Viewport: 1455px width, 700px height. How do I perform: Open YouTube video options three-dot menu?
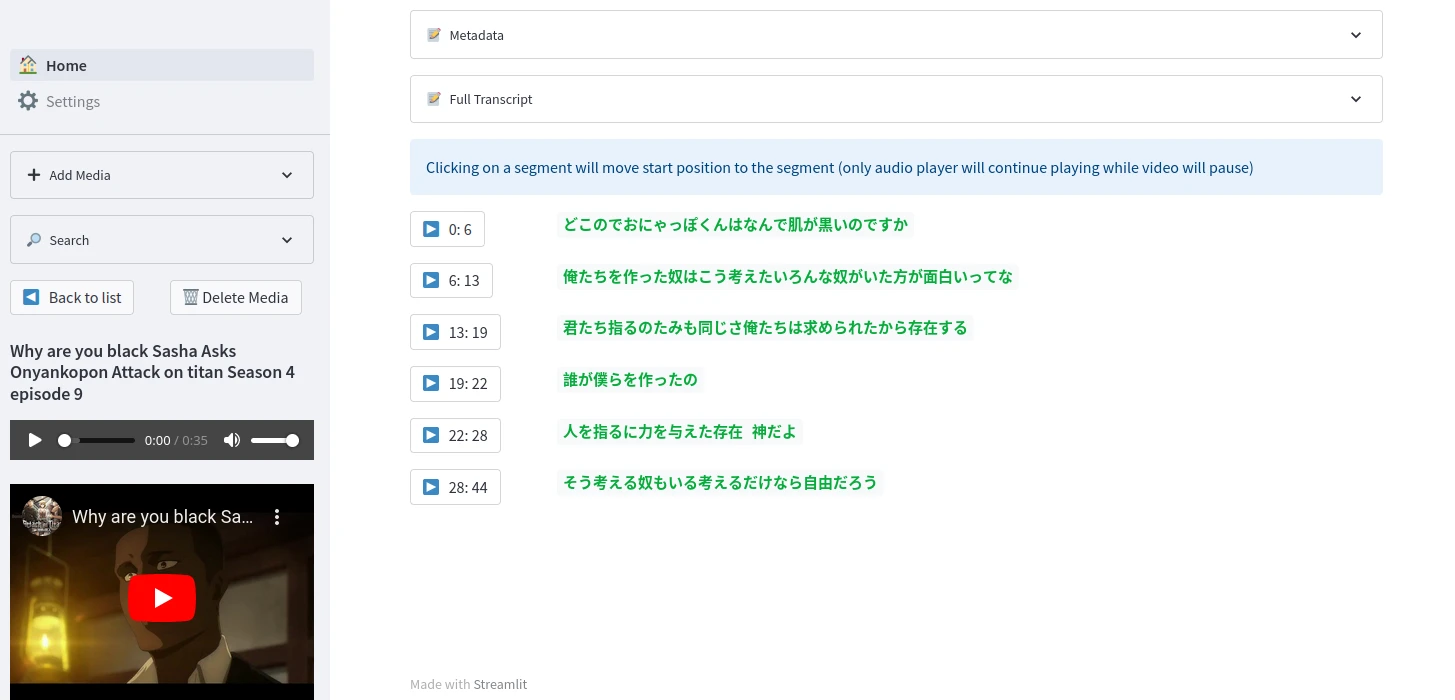point(277,517)
